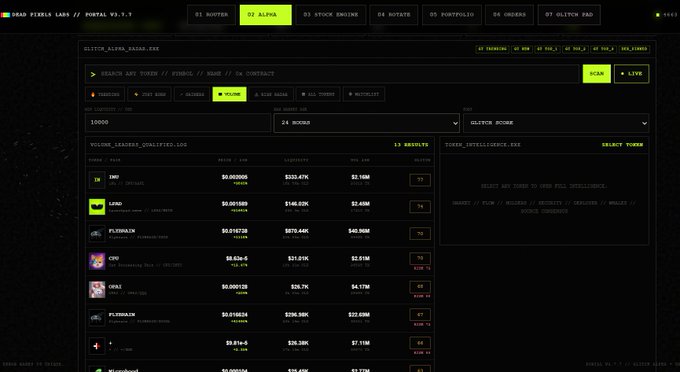Click glitch score 77 badge for IMU
The height and width of the screenshot is (372, 680).
[420, 180]
